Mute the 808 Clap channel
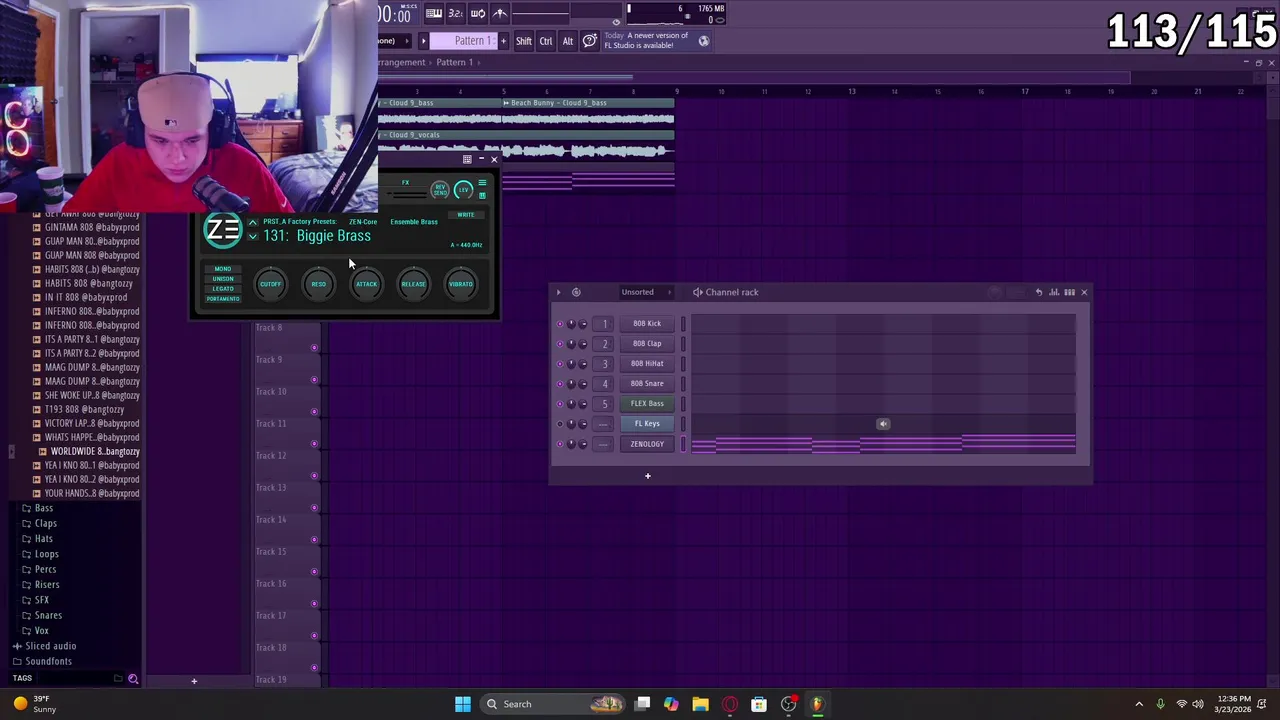The height and width of the screenshot is (720, 1280). (560, 344)
